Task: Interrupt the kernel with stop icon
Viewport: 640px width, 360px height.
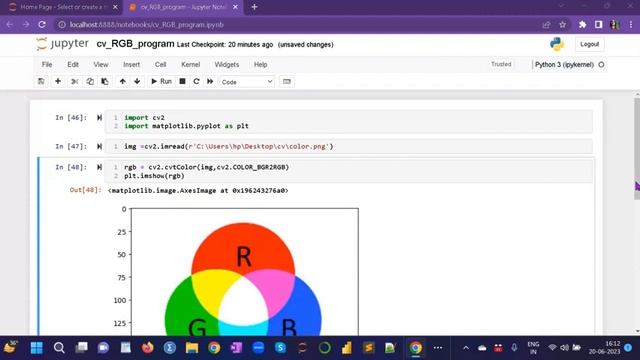Action: click(182, 82)
